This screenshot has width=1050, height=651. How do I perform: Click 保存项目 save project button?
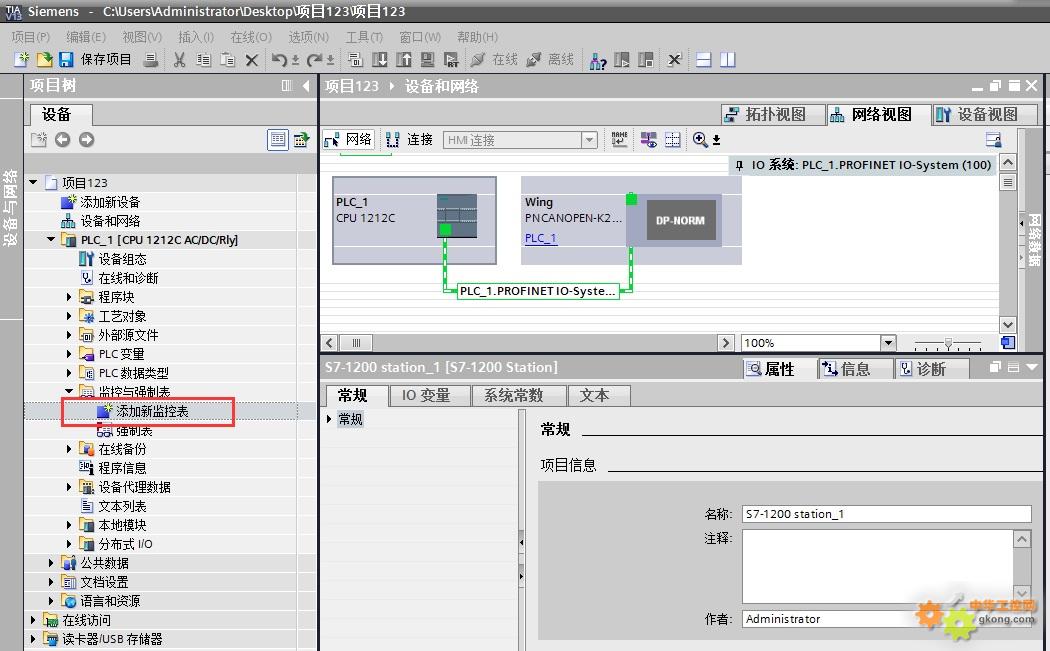click(97, 60)
